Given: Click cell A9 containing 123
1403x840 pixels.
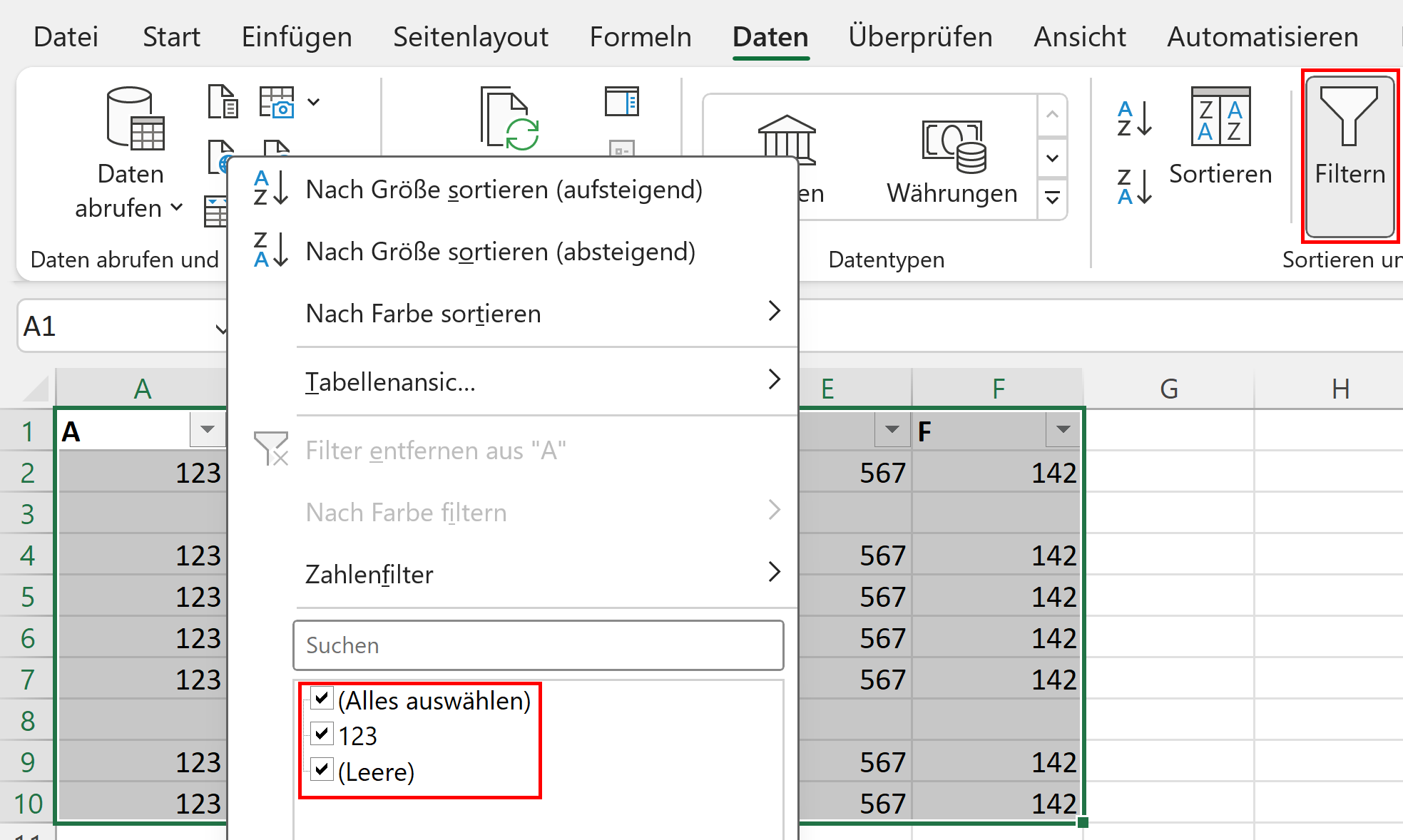Looking at the screenshot, I should (x=142, y=762).
